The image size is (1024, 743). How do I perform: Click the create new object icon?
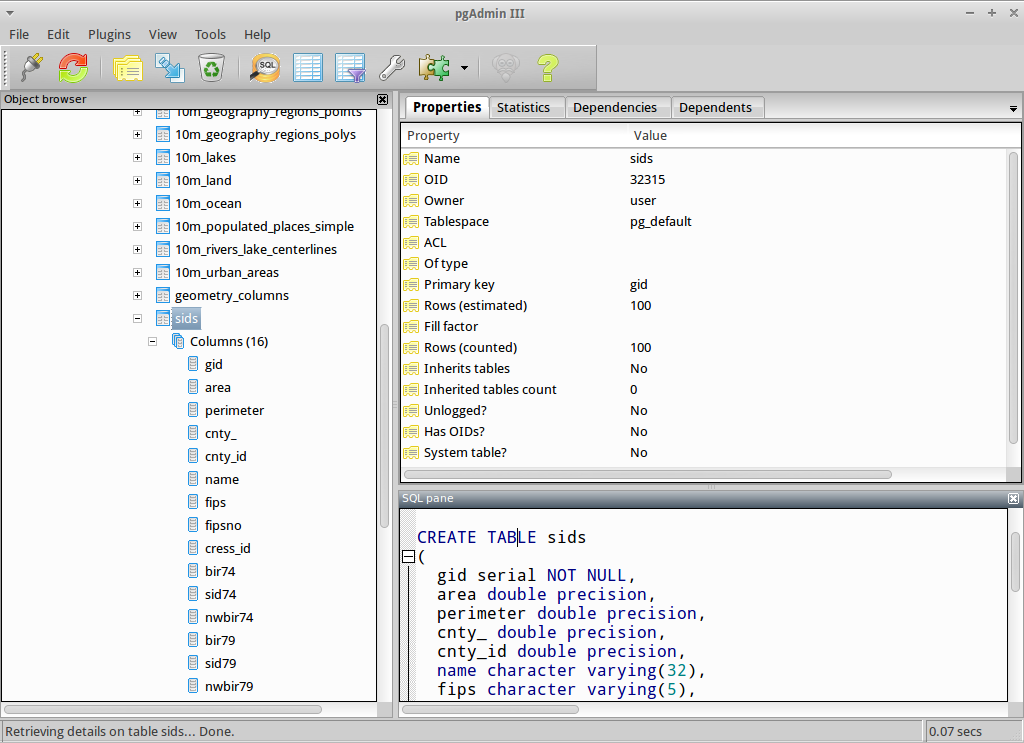pyautogui.click(x=169, y=68)
